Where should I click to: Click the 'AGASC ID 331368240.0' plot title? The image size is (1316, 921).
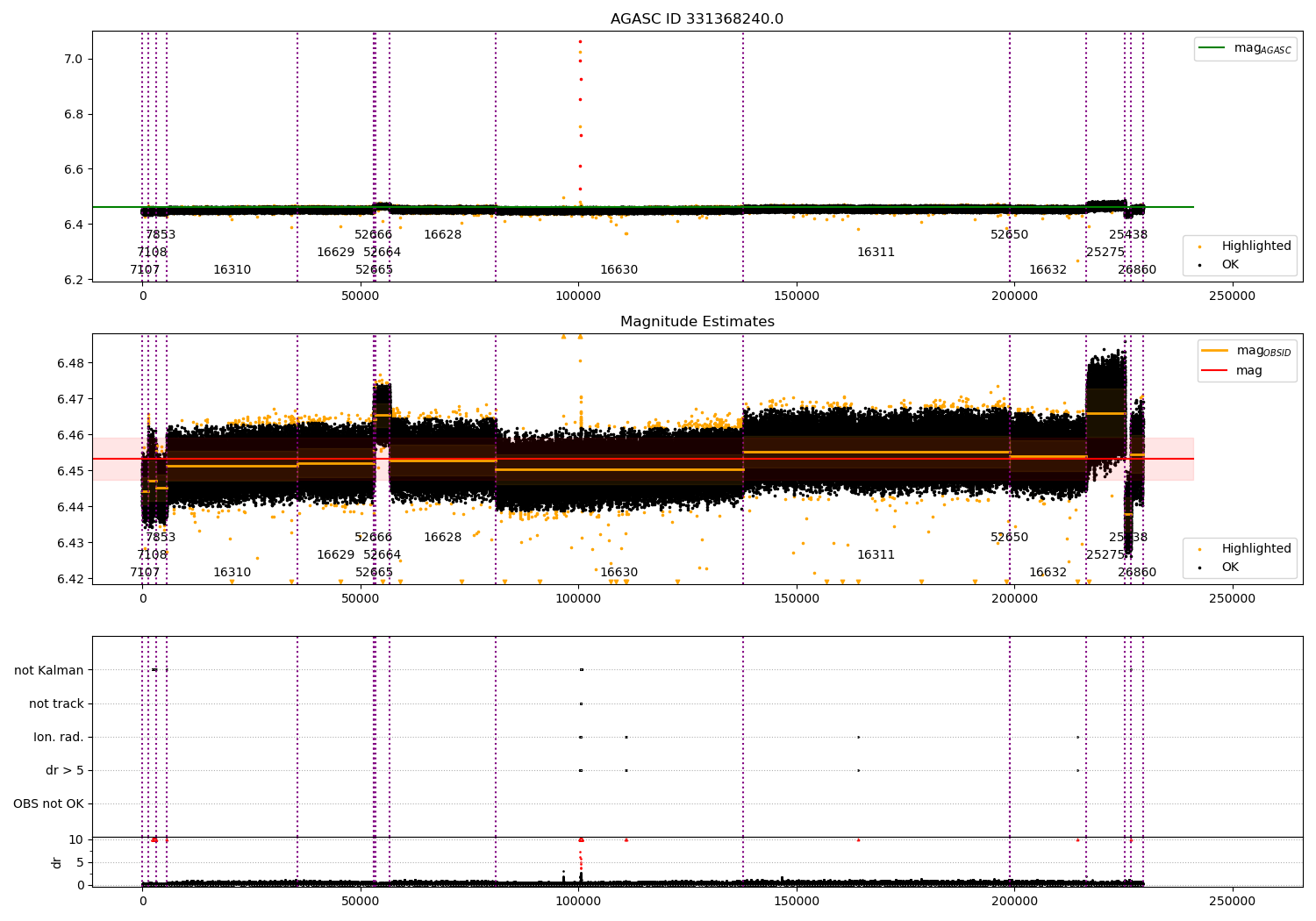tap(697, 19)
